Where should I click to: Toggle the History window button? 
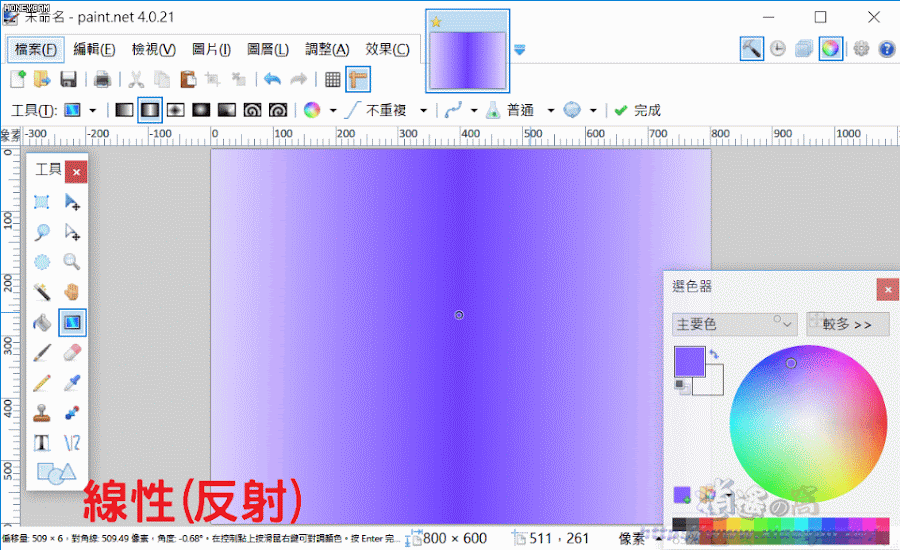(778, 49)
